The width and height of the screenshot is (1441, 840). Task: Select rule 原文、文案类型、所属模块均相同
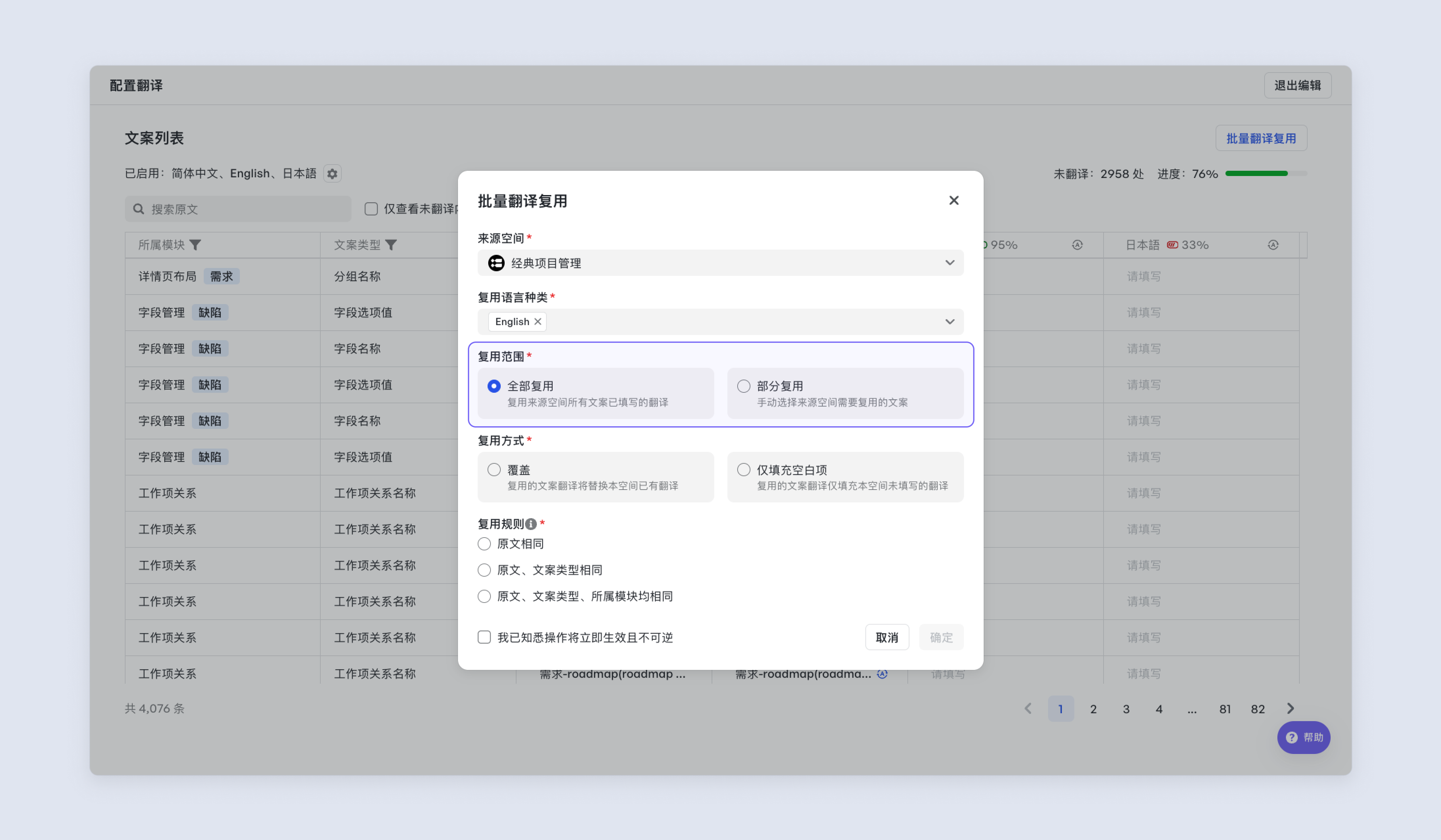point(484,597)
